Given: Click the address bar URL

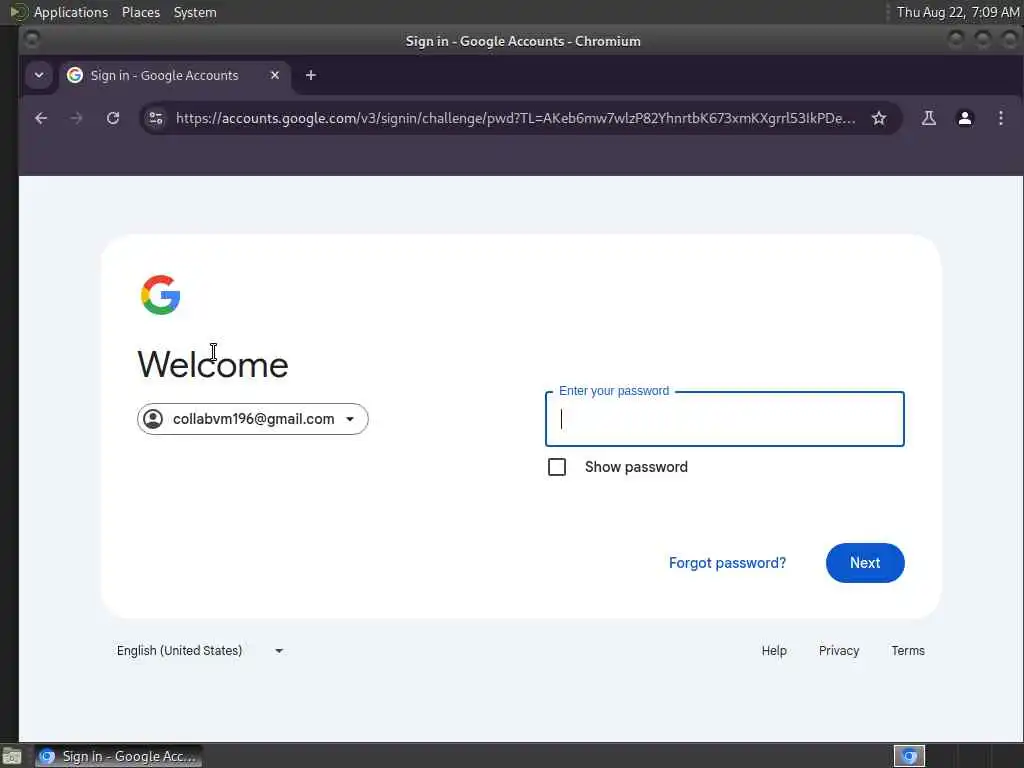Looking at the screenshot, I should tap(516, 118).
